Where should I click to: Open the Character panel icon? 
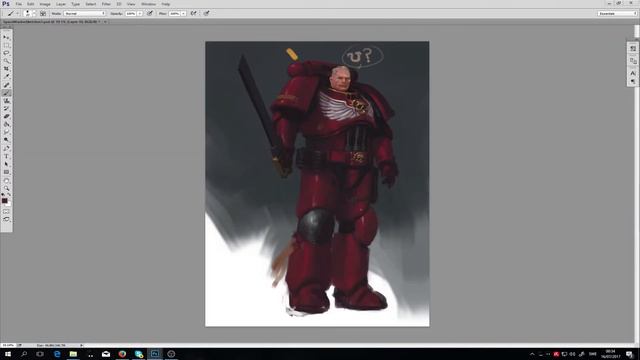tap(633, 73)
